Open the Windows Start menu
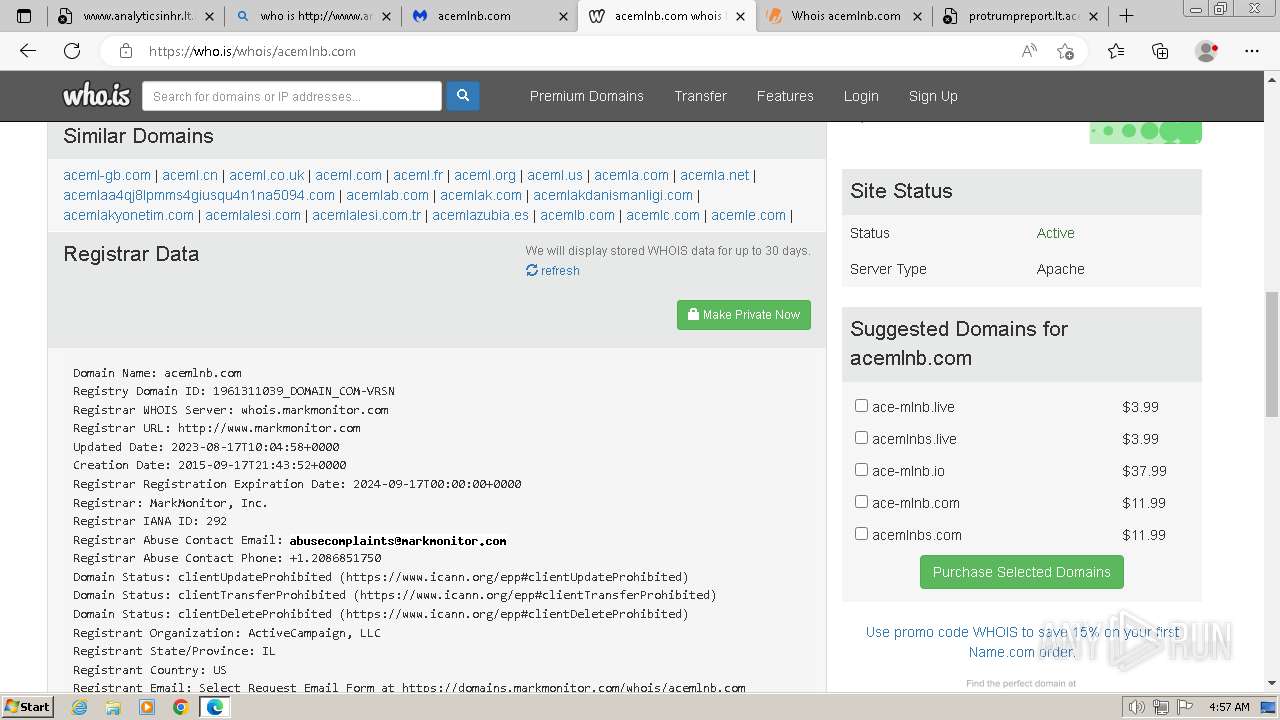 pyautogui.click(x=28, y=707)
